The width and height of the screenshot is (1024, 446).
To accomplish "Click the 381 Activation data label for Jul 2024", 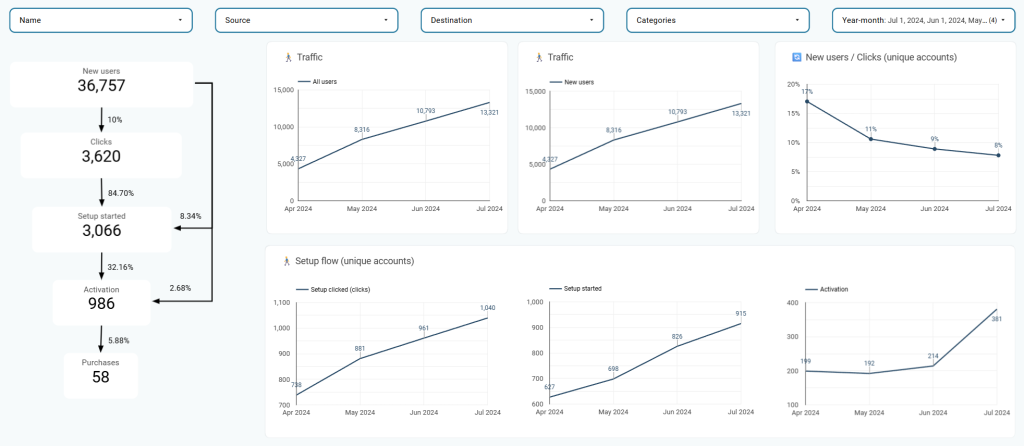I will click(996, 319).
